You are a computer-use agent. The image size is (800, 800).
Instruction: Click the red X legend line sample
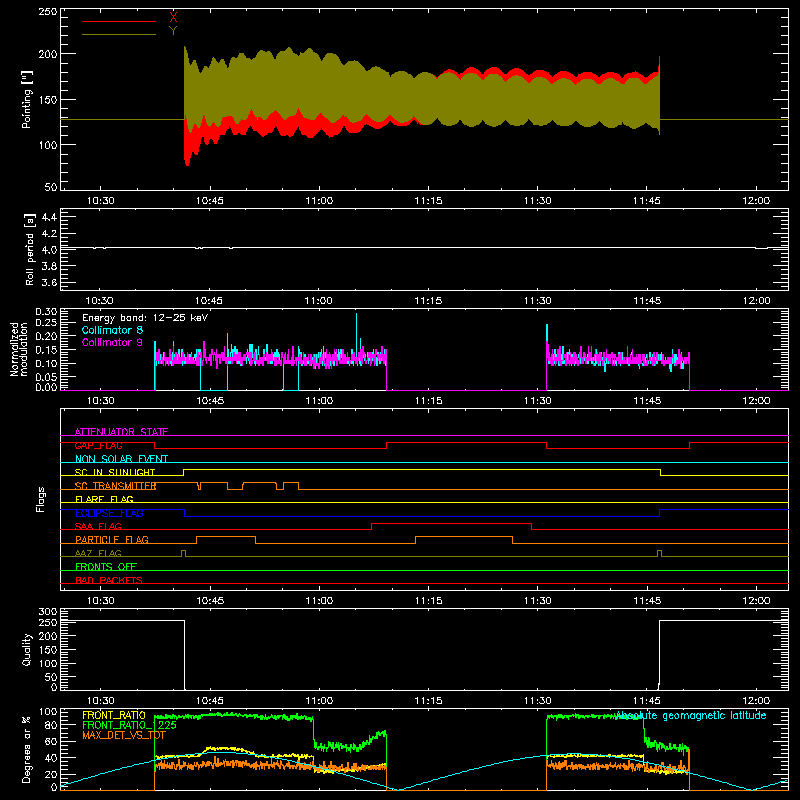119,21
